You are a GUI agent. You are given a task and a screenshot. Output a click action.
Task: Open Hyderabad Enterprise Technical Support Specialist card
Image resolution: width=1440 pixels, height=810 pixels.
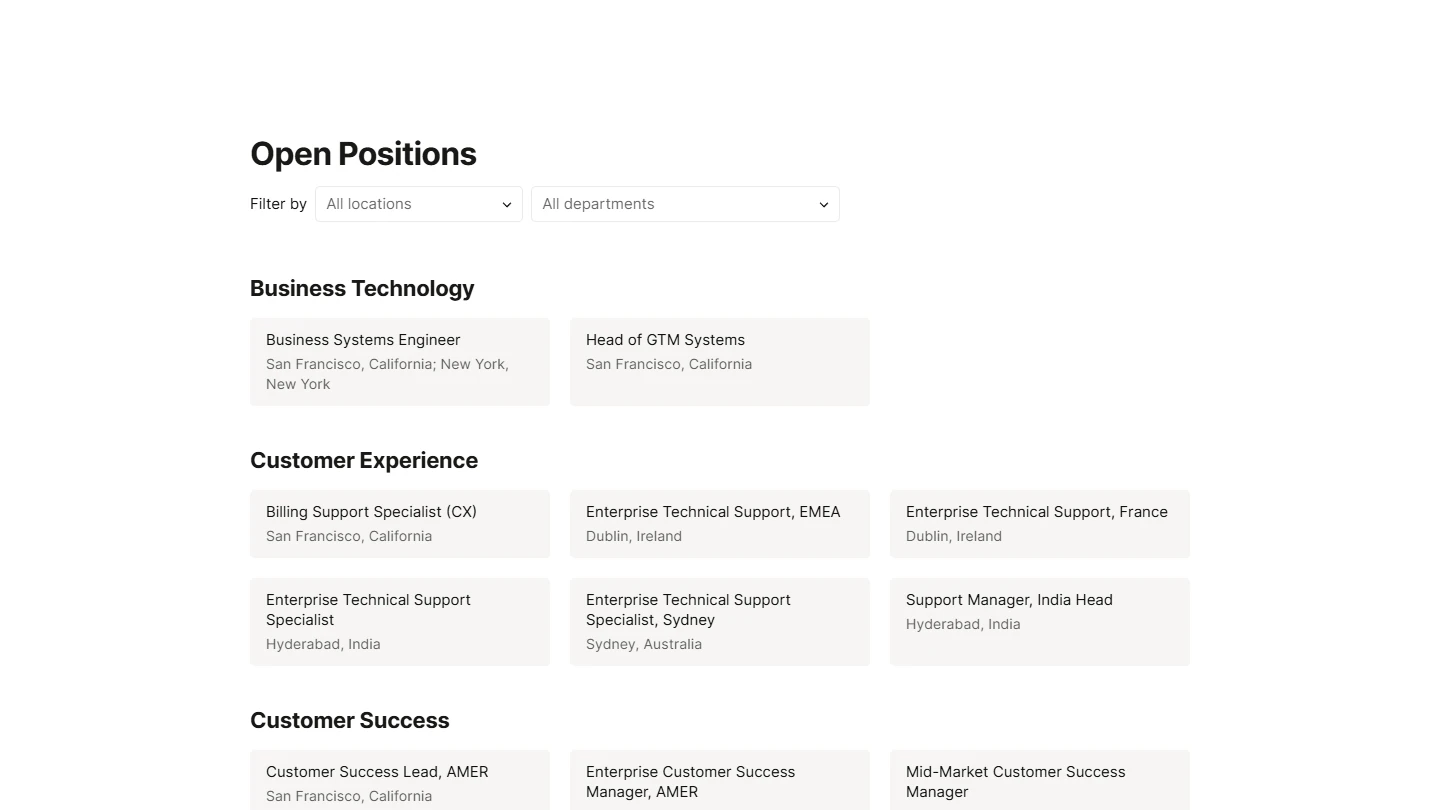click(399, 621)
